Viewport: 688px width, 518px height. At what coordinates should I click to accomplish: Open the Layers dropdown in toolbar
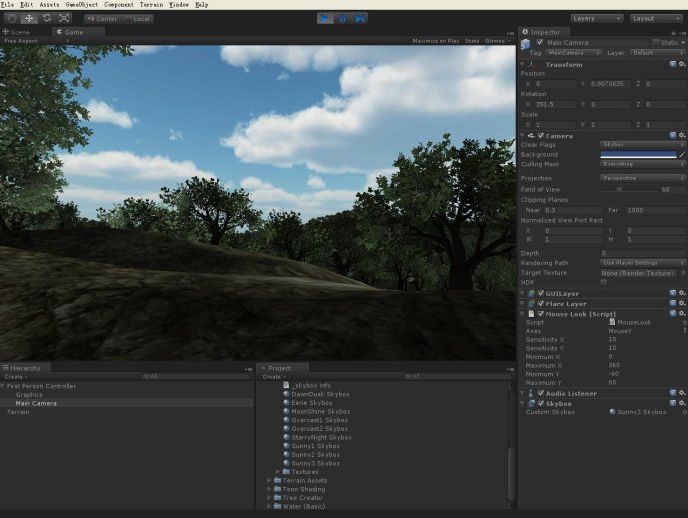point(597,18)
